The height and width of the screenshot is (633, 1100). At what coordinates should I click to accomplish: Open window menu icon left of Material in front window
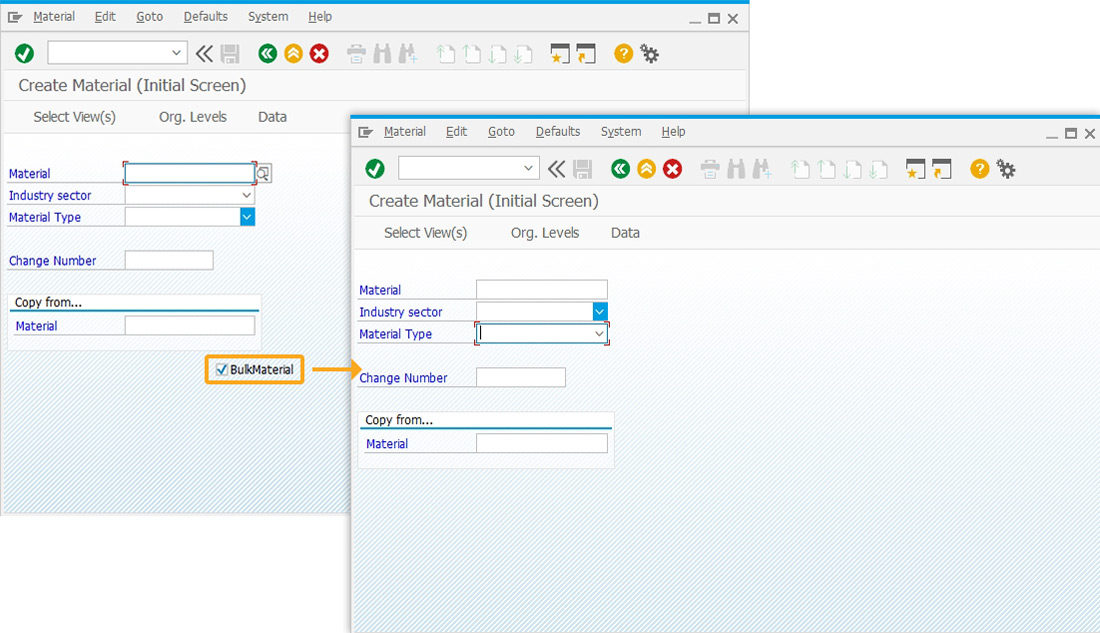click(x=365, y=132)
